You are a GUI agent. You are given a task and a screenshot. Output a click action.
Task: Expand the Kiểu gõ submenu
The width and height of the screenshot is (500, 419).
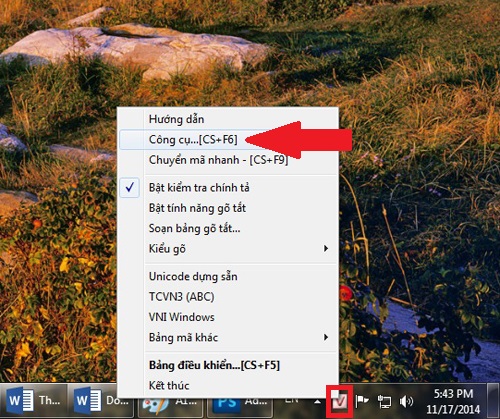[x=229, y=249]
